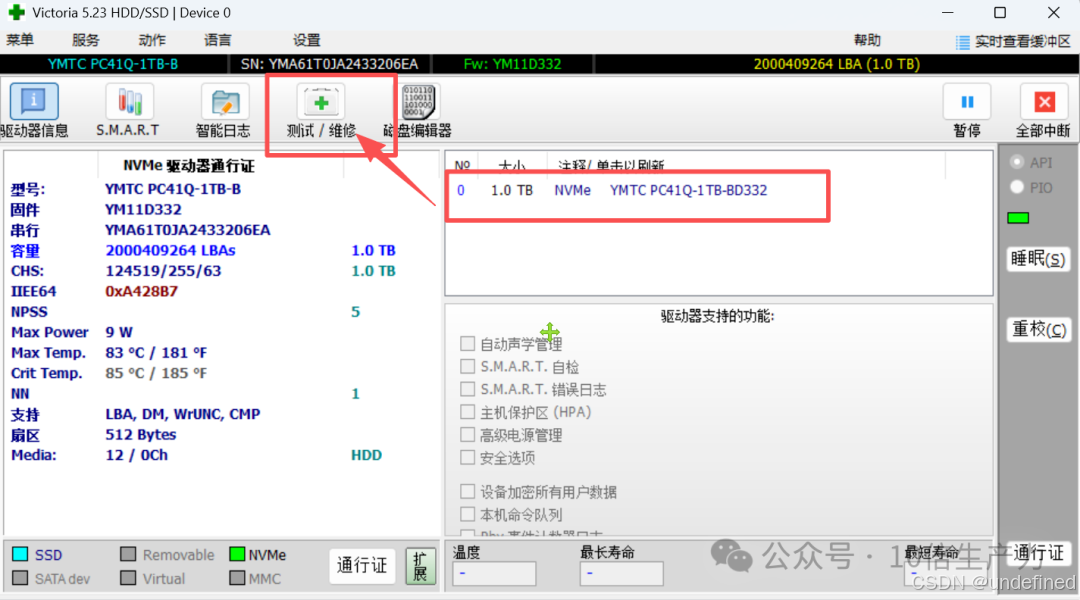1080x600 pixels.
Task: Toggle the 安全选项 checkbox
Action: (x=468, y=457)
